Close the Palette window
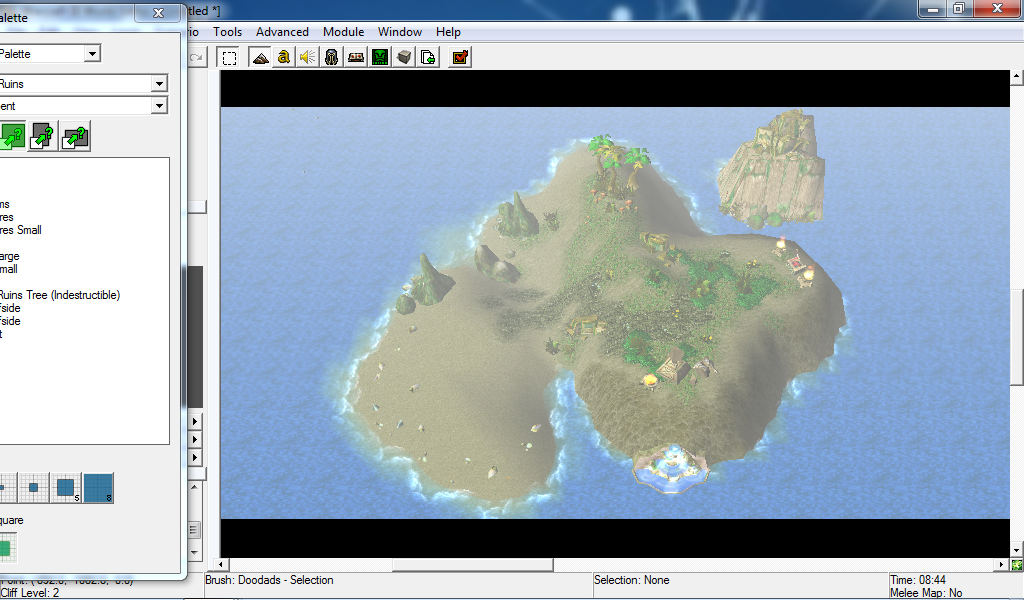Screen dimensions: 1024x600 click(158, 12)
